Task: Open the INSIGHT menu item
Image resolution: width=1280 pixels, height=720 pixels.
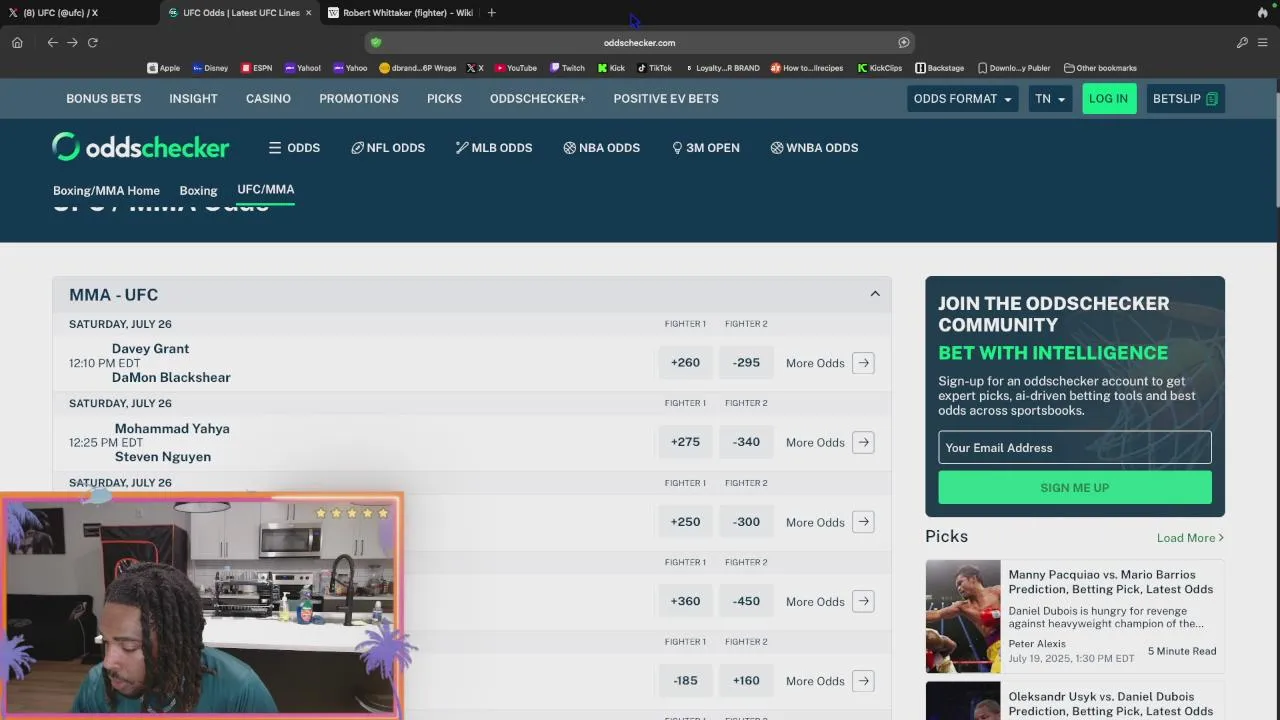Action: pyautogui.click(x=193, y=99)
